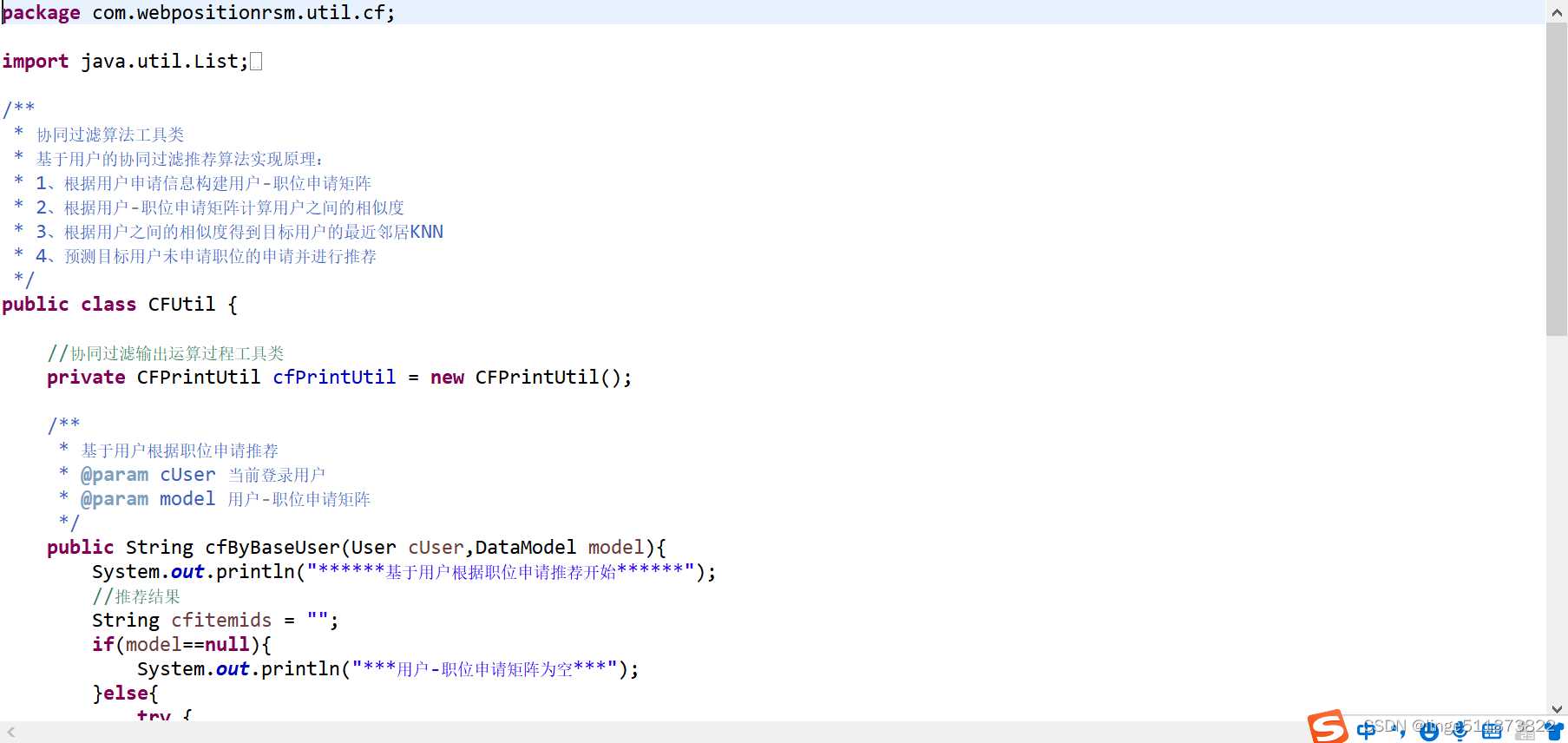1568x743 pixels.
Task: Click 'KNN' in the comment line 3
Action: tap(426, 232)
